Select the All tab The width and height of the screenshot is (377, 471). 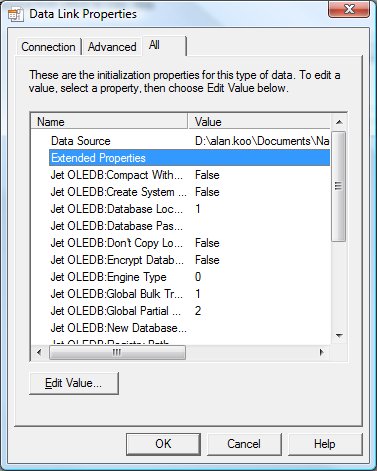(164, 45)
